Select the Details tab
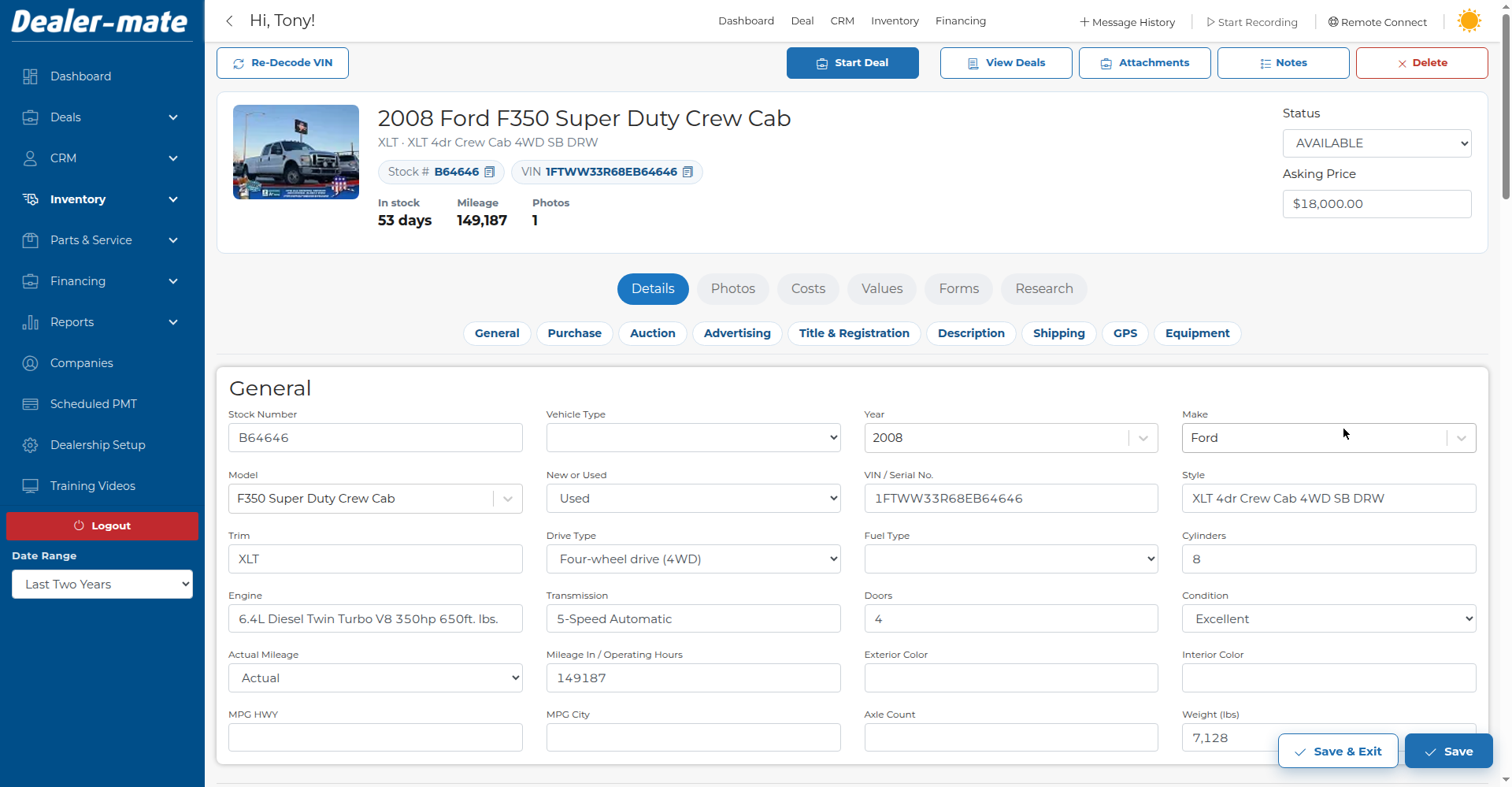The width and height of the screenshot is (1512, 787). (653, 289)
